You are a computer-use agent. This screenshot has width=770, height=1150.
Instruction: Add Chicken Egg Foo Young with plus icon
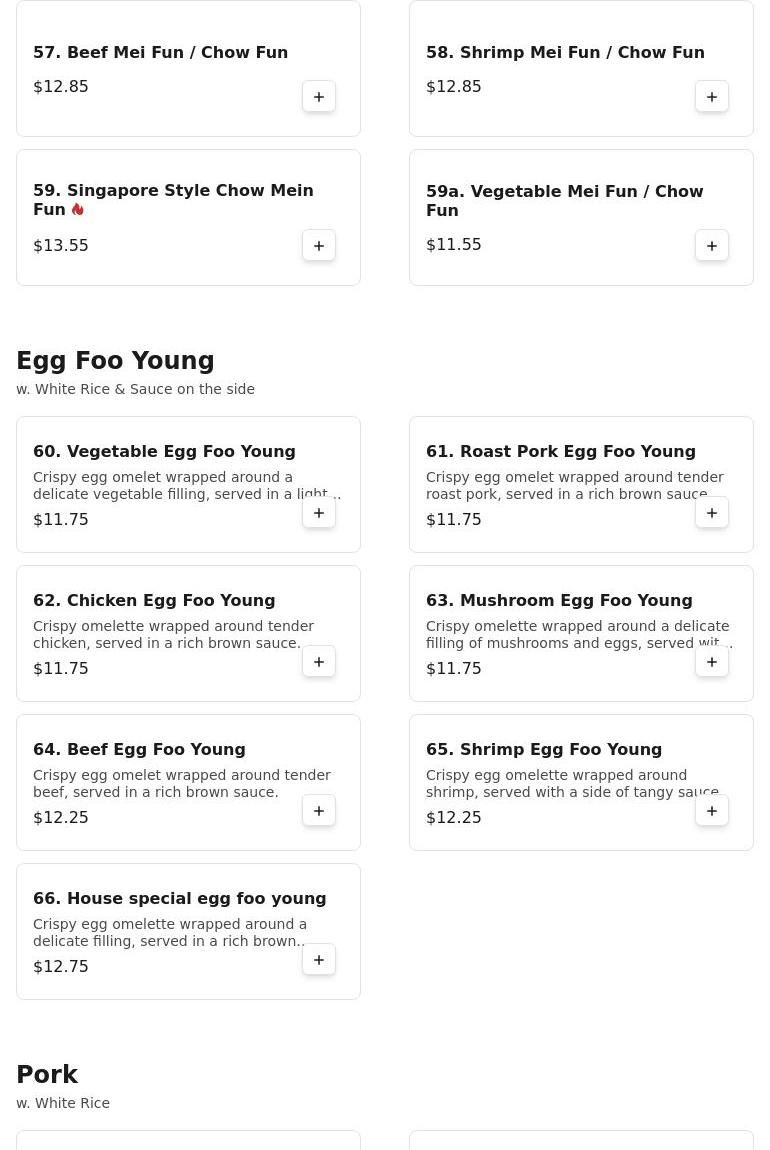(x=319, y=662)
